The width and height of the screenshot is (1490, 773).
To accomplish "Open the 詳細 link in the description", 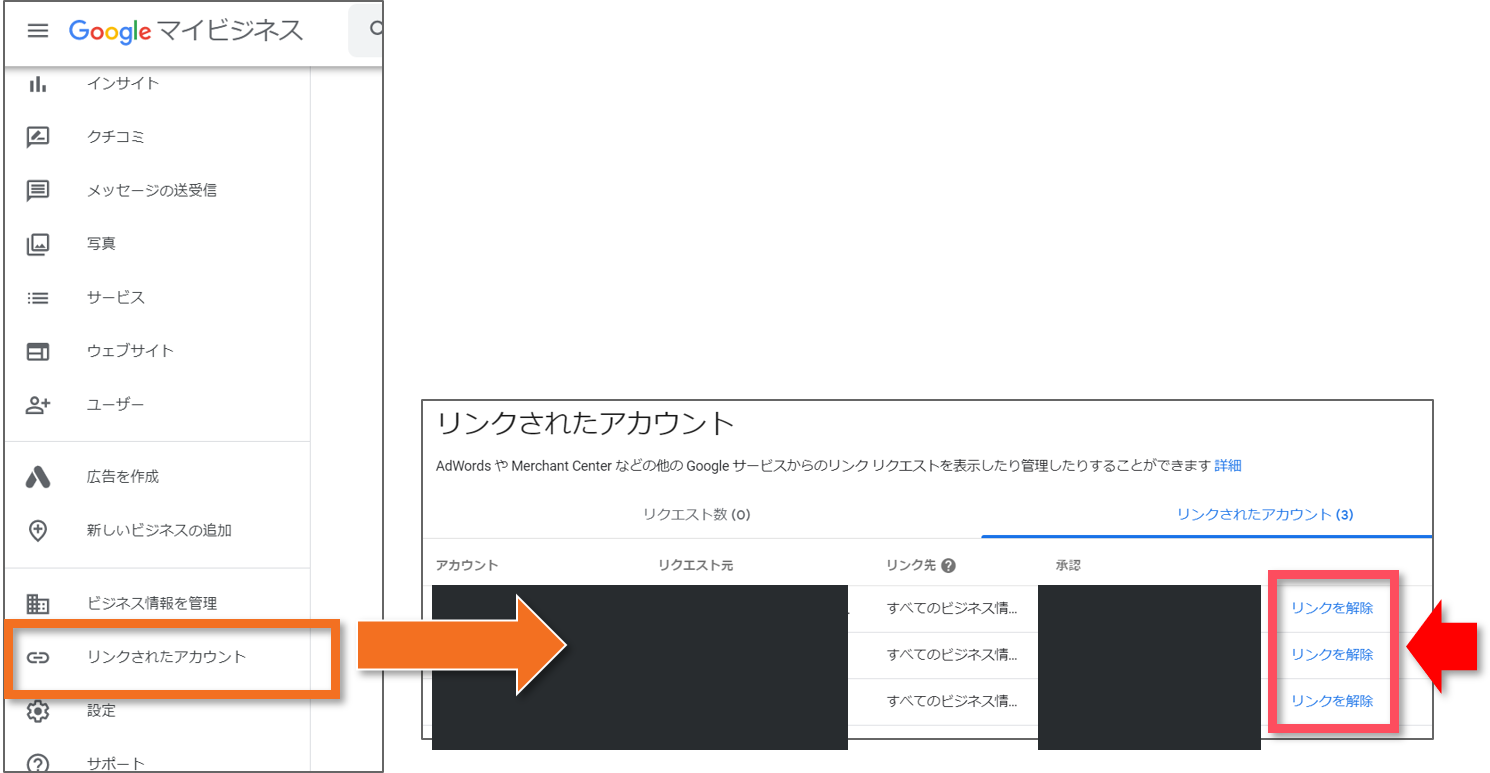I will pos(1229,465).
